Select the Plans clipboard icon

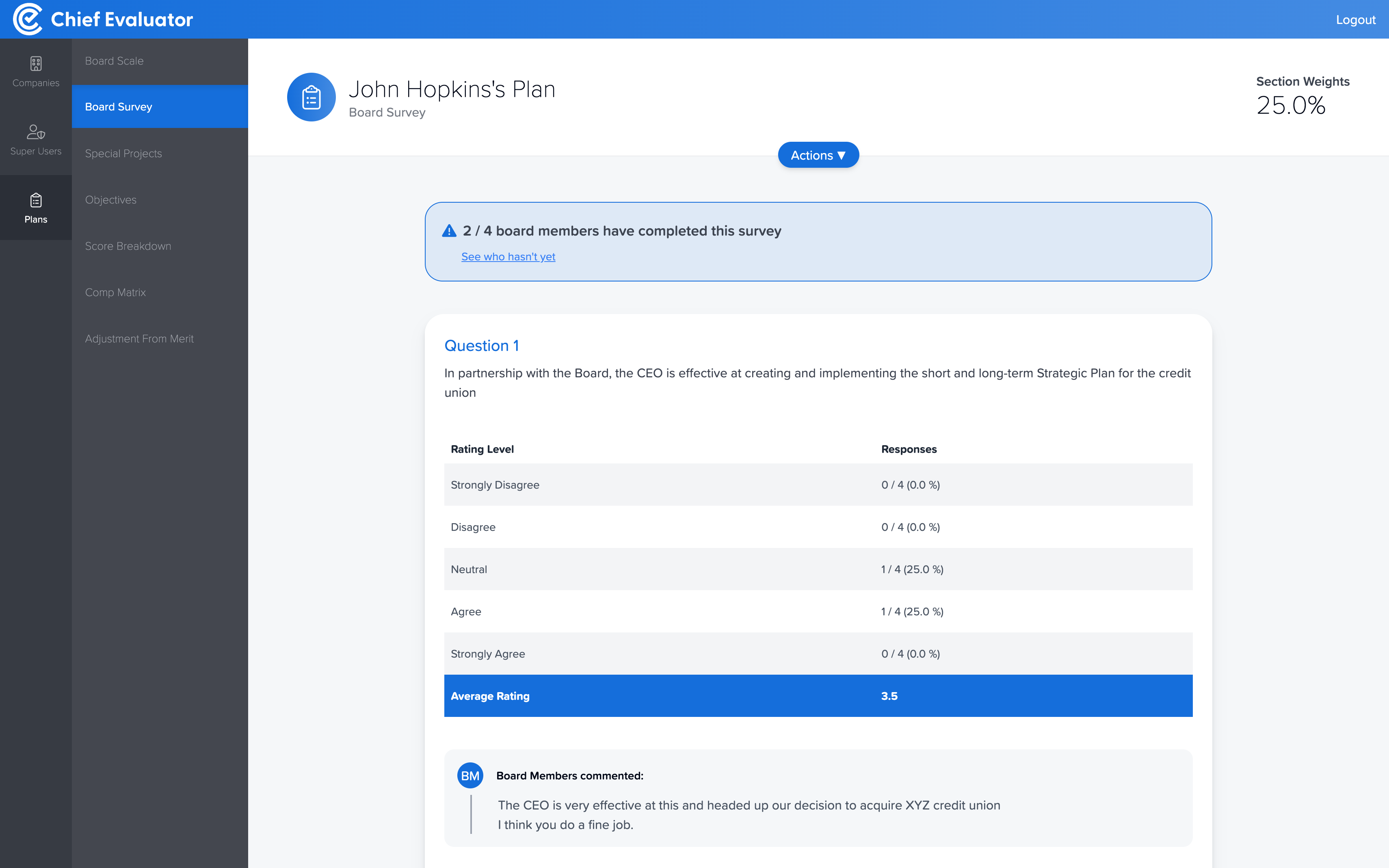point(36,200)
